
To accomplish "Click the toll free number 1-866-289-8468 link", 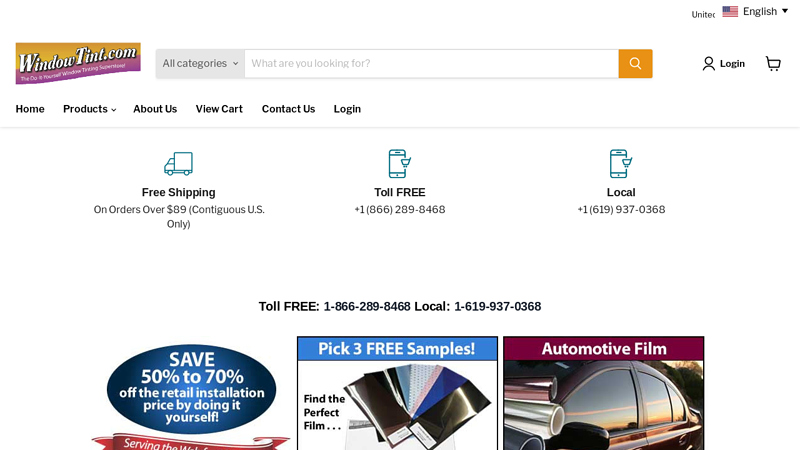I will pos(367,307).
